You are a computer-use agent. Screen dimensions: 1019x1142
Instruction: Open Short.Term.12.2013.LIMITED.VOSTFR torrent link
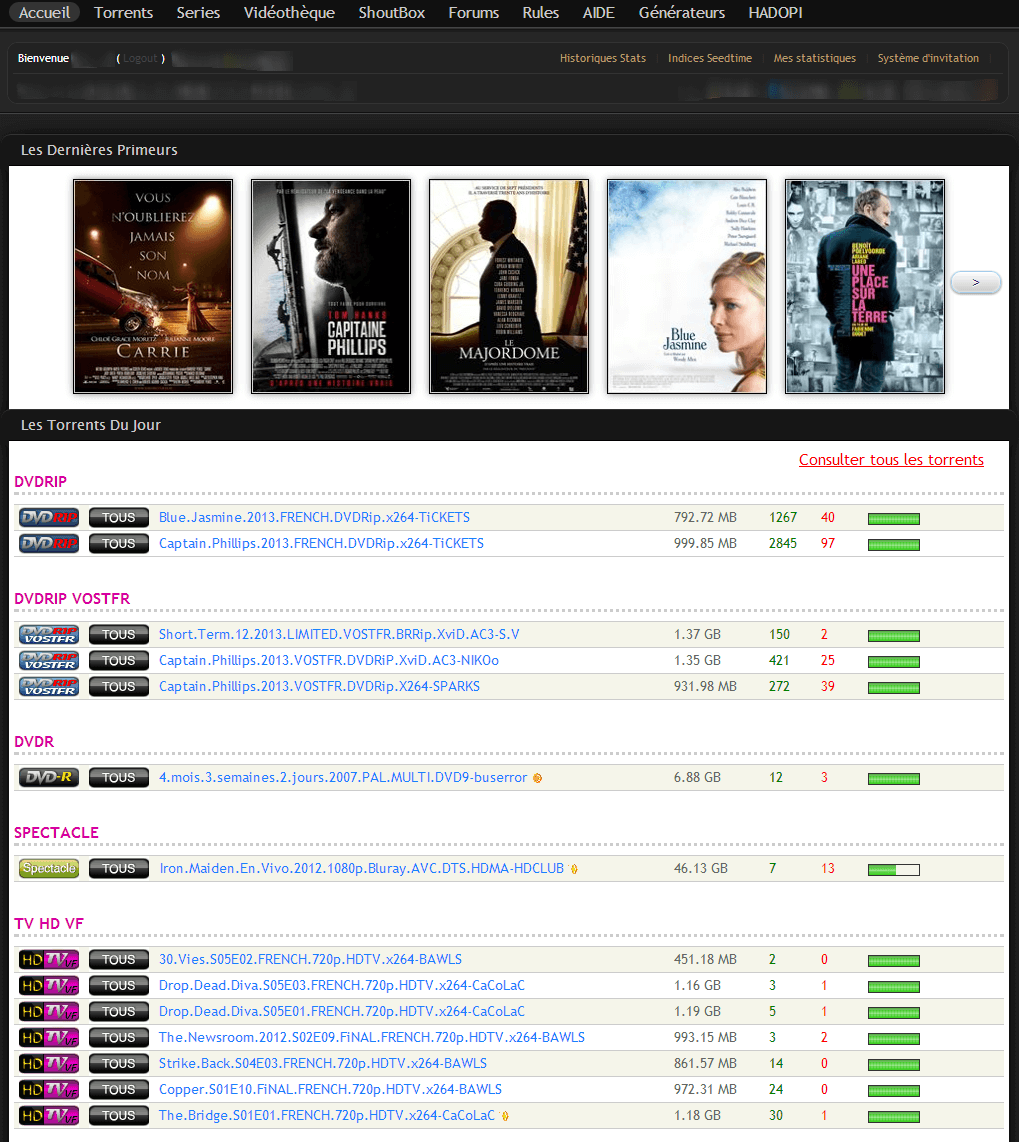click(339, 635)
